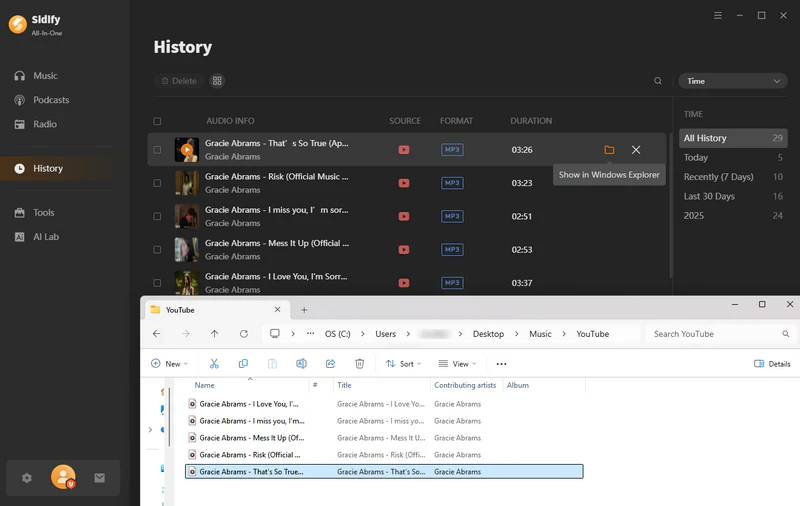Image resolution: width=800 pixels, height=506 pixels.
Task: Click the Share icon in Explorer toolbar
Action: tap(331, 364)
